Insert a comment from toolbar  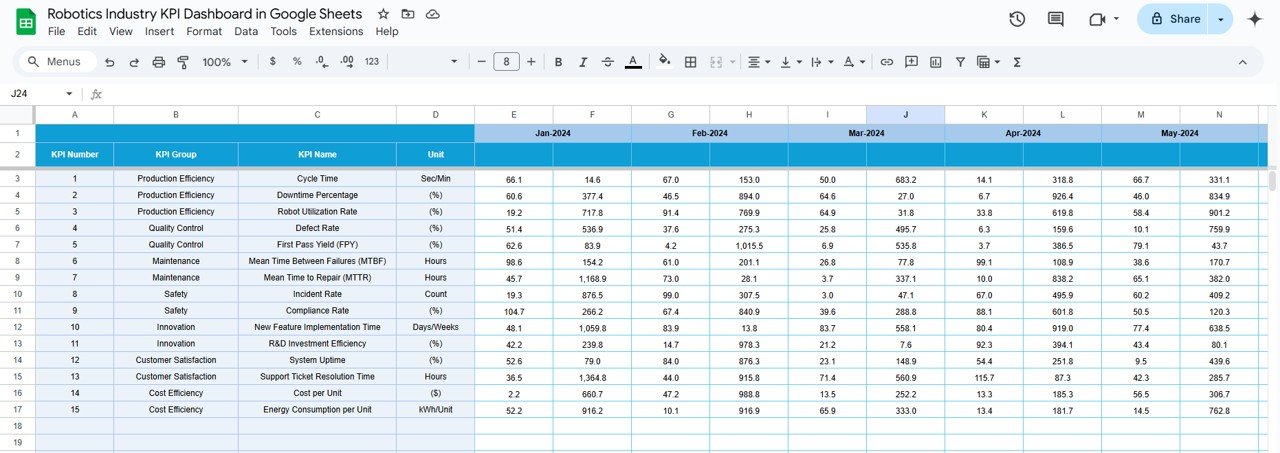[911, 62]
